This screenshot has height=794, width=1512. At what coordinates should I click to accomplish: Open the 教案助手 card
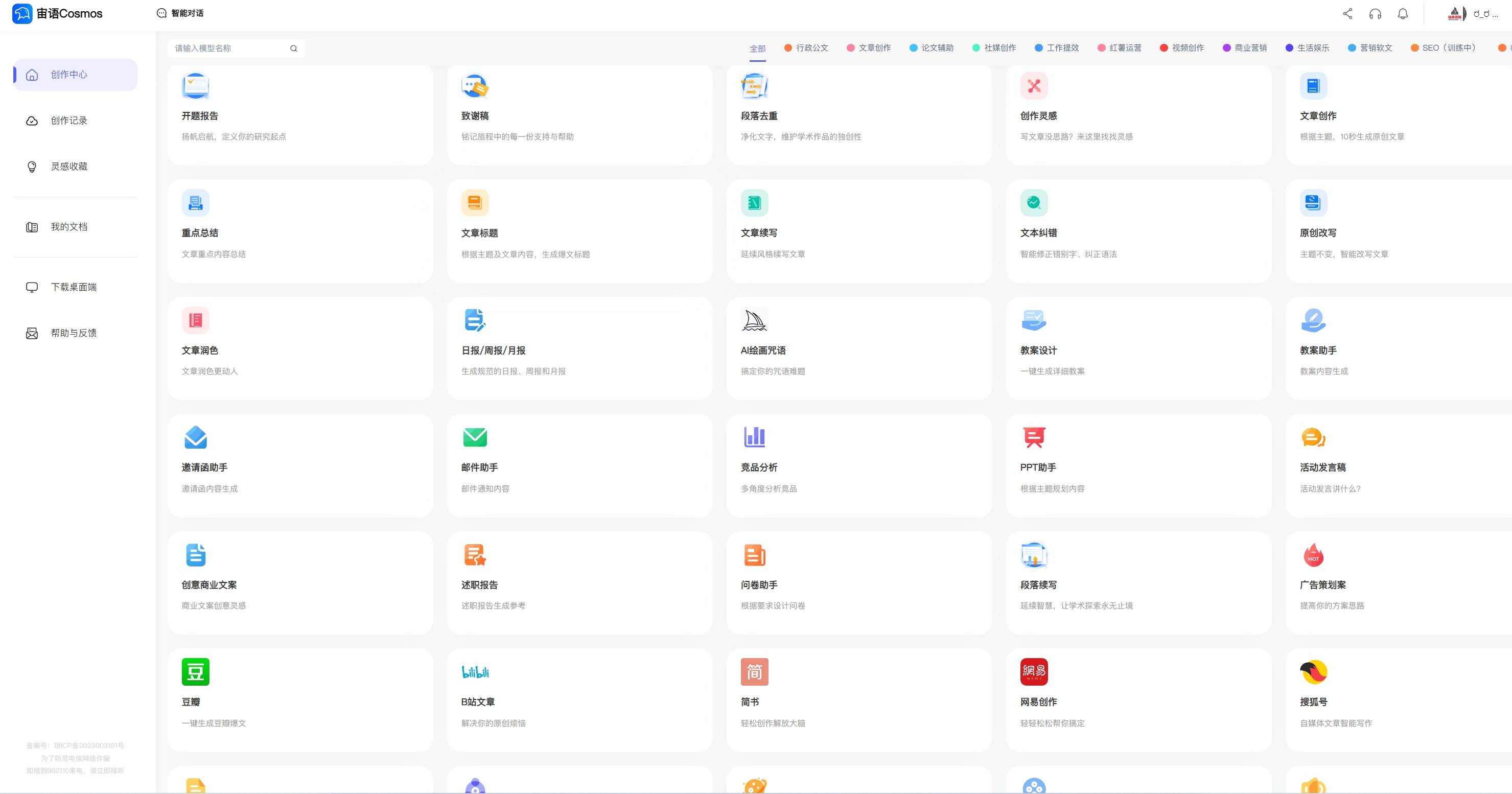pos(1399,348)
